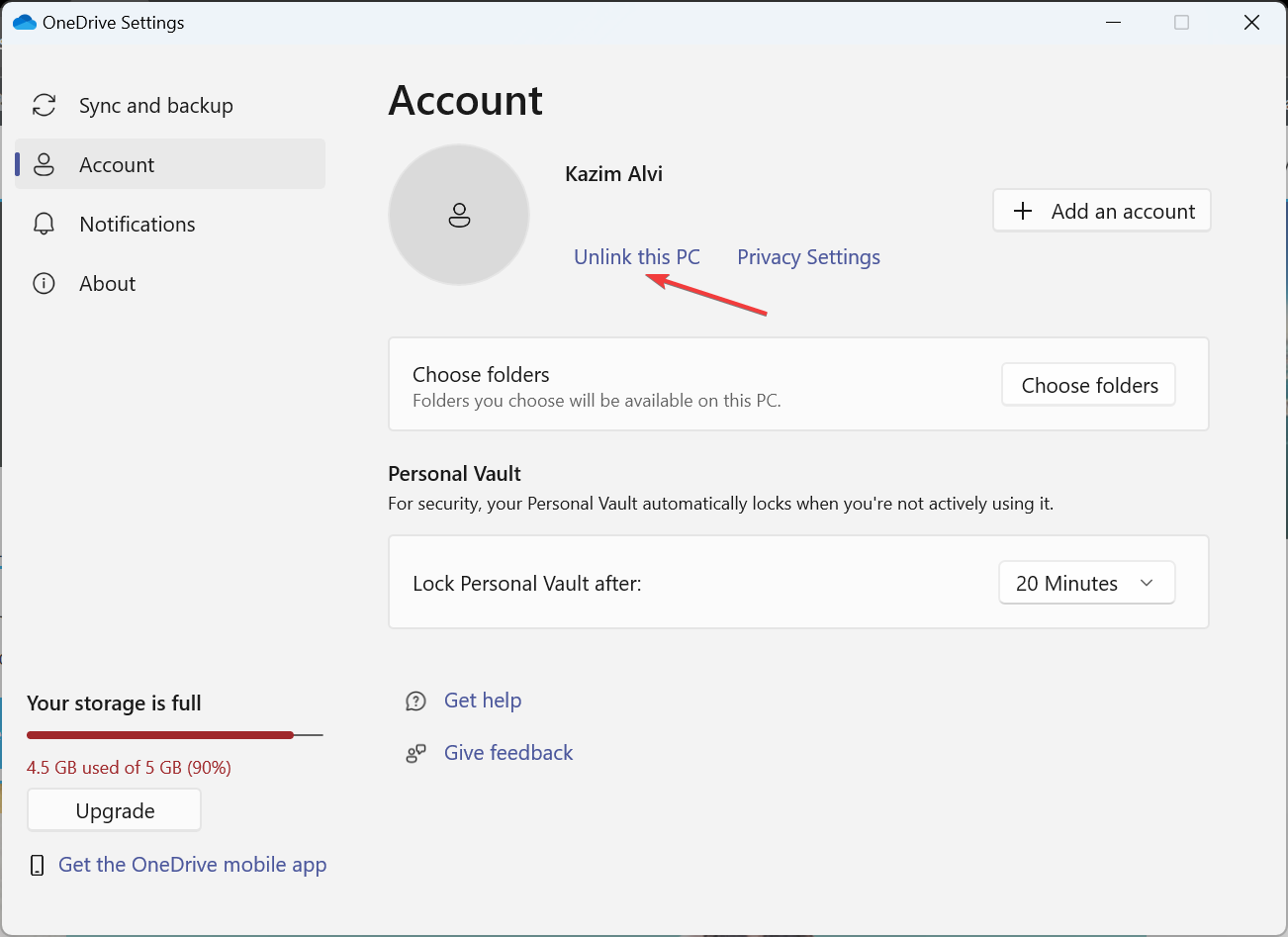Click the Upgrade storage button

point(115,810)
